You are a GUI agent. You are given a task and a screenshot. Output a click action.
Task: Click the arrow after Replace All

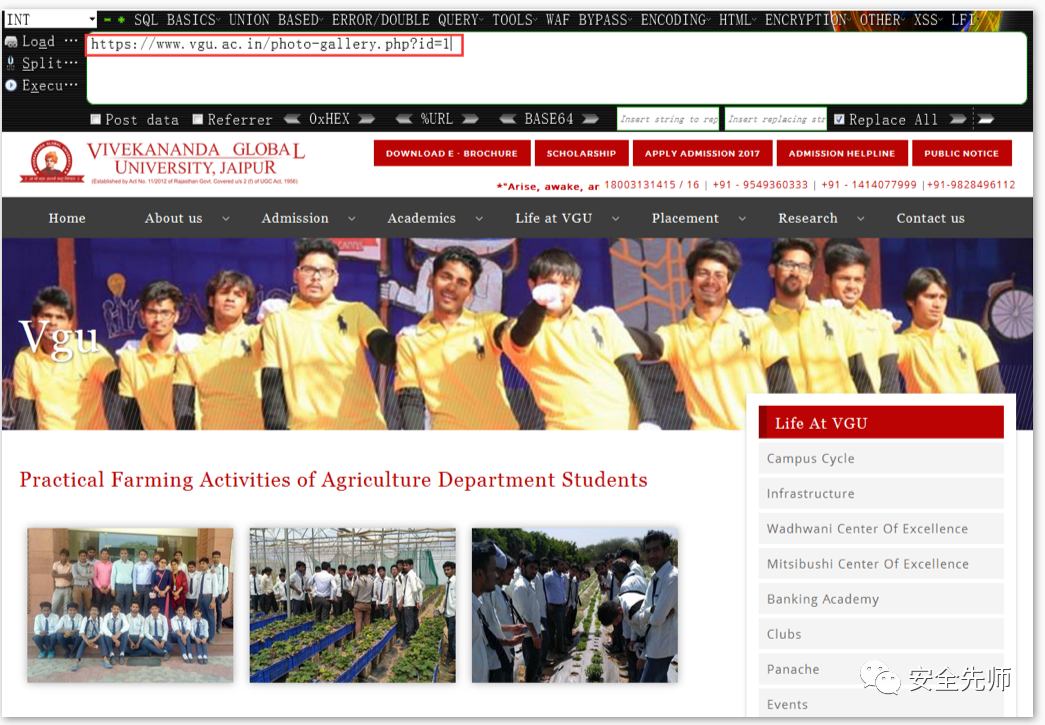[958, 119]
